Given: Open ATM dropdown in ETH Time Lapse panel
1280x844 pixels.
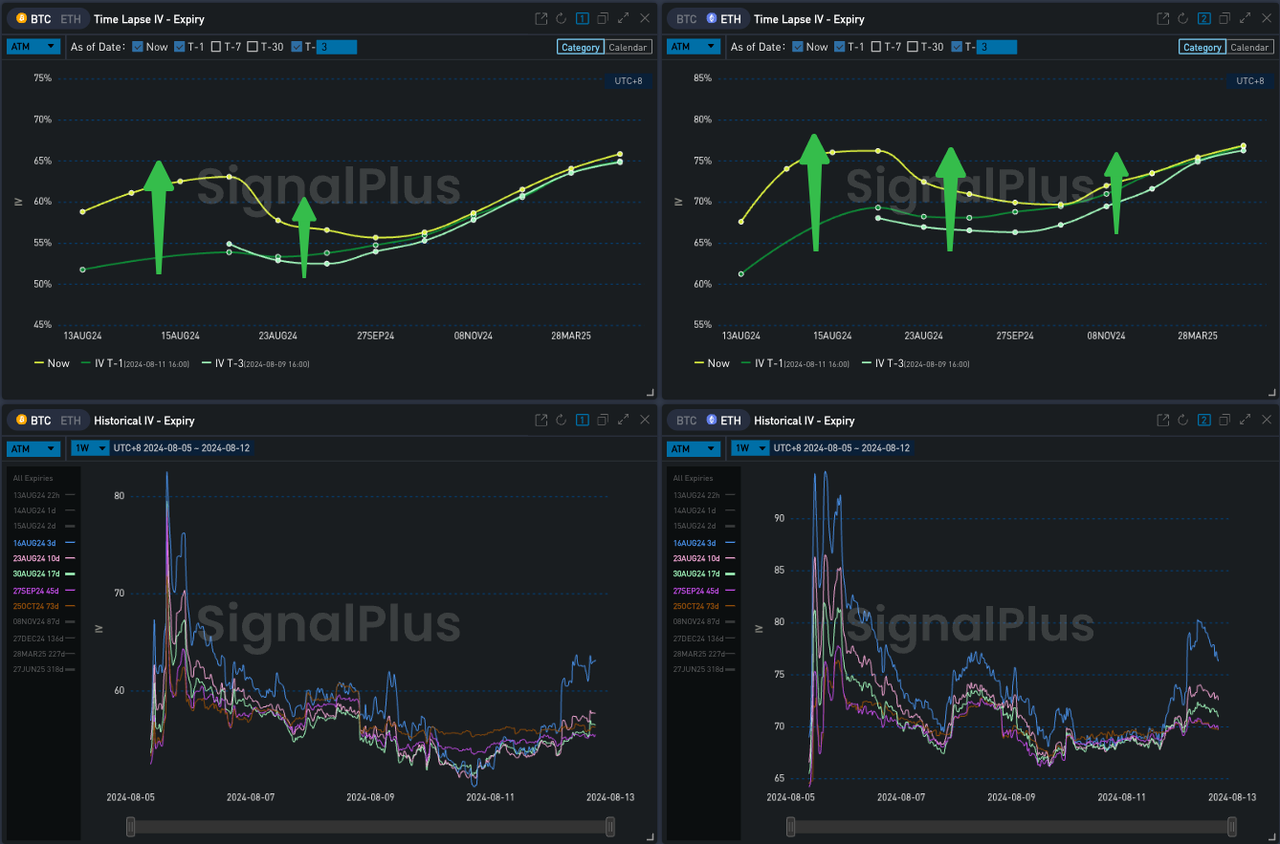Looking at the screenshot, I should point(694,47).
